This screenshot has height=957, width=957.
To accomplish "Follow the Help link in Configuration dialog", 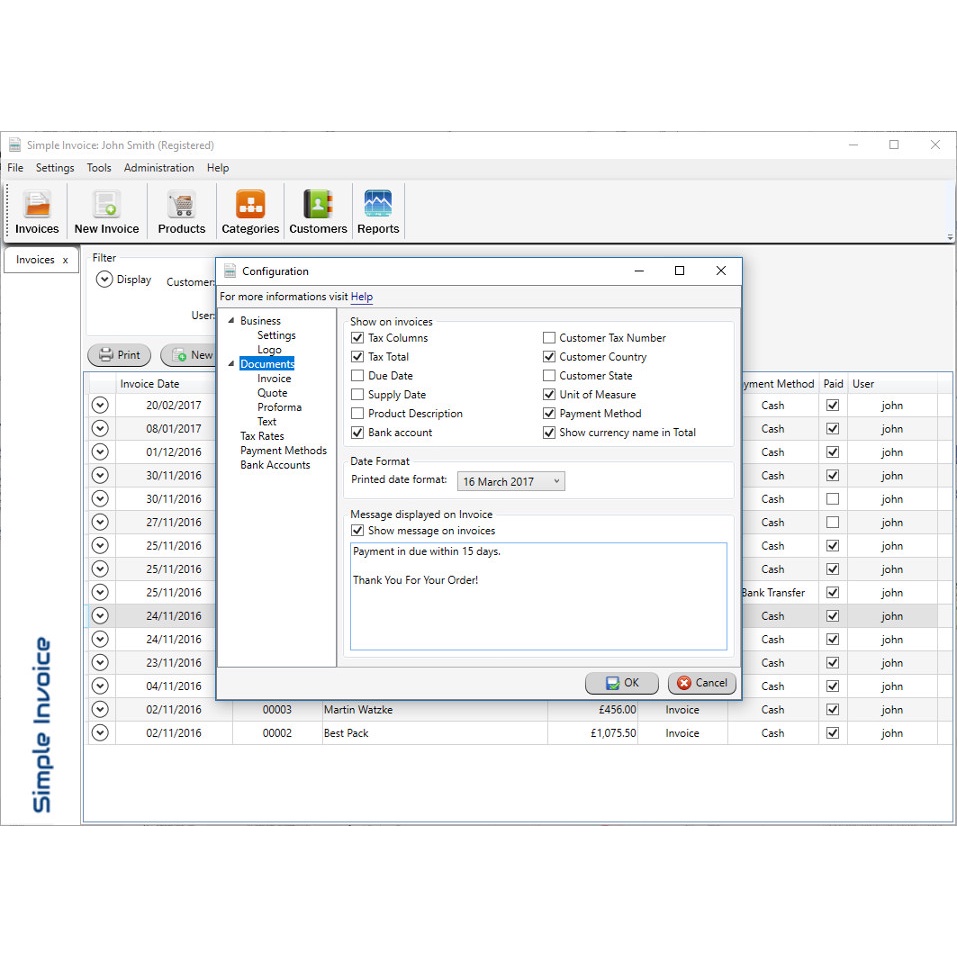I will pyautogui.click(x=361, y=297).
